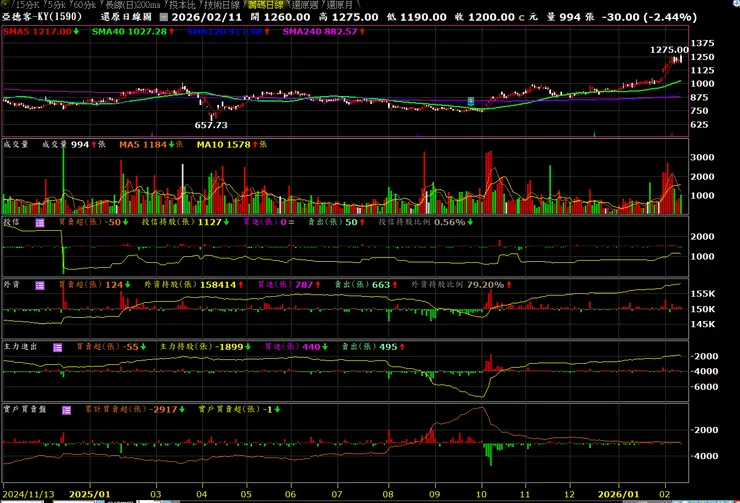Switch to the 還原週 tab
Viewport: 740px width, 503px height.
click(304, 5)
